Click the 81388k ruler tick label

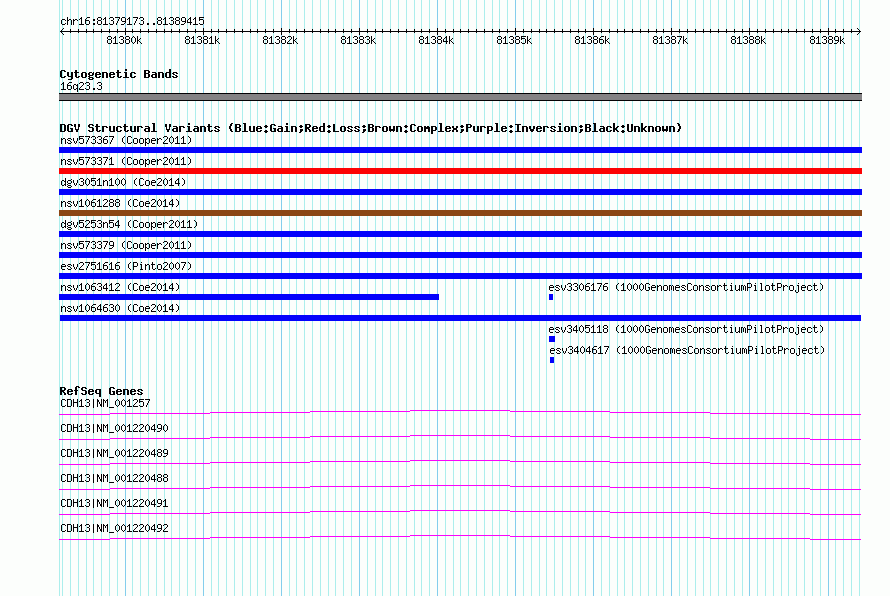(748, 40)
